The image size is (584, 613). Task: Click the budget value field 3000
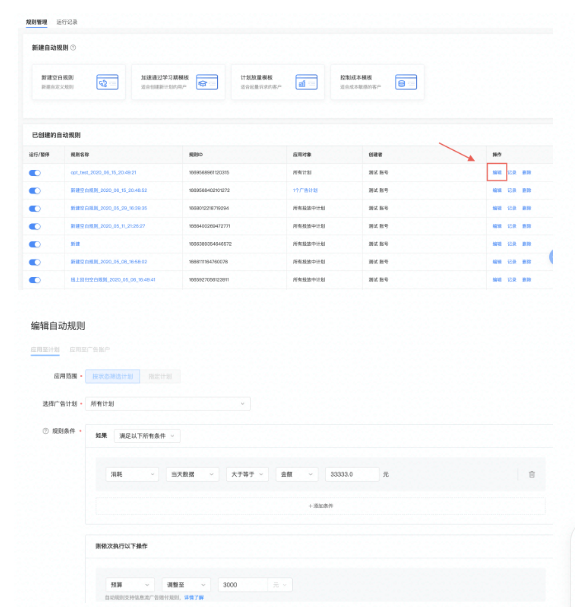click(x=243, y=584)
